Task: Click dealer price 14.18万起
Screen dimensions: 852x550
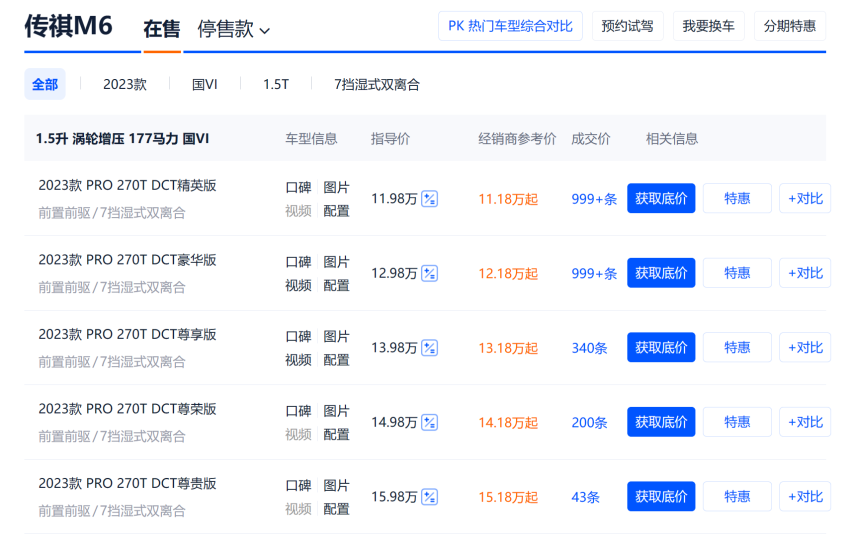Action: (508, 422)
